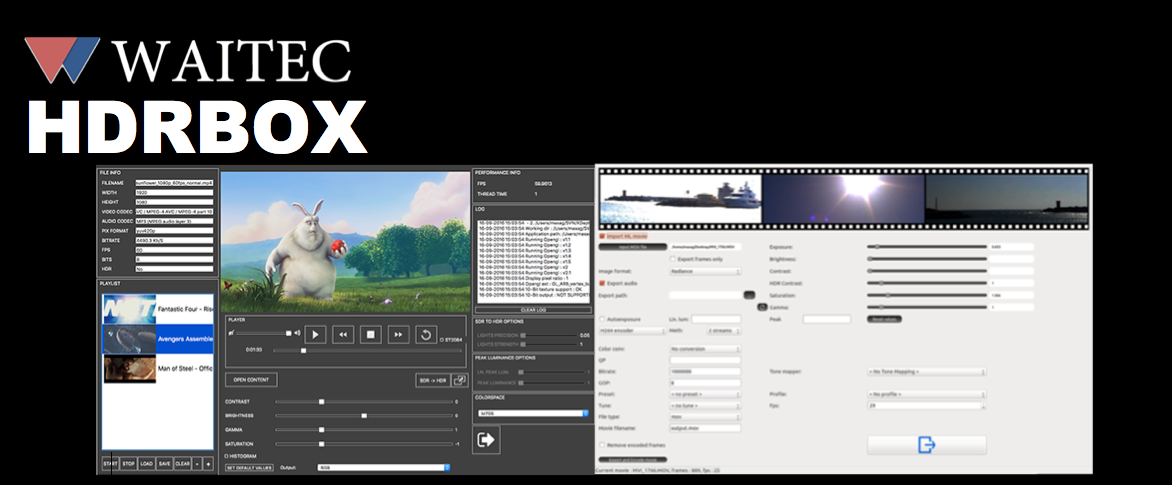This screenshot has width=1172, height=485.
Task: Click the loud speaker icon beside the volume slider
Action: pyautogui.click(x=297, y=333)
